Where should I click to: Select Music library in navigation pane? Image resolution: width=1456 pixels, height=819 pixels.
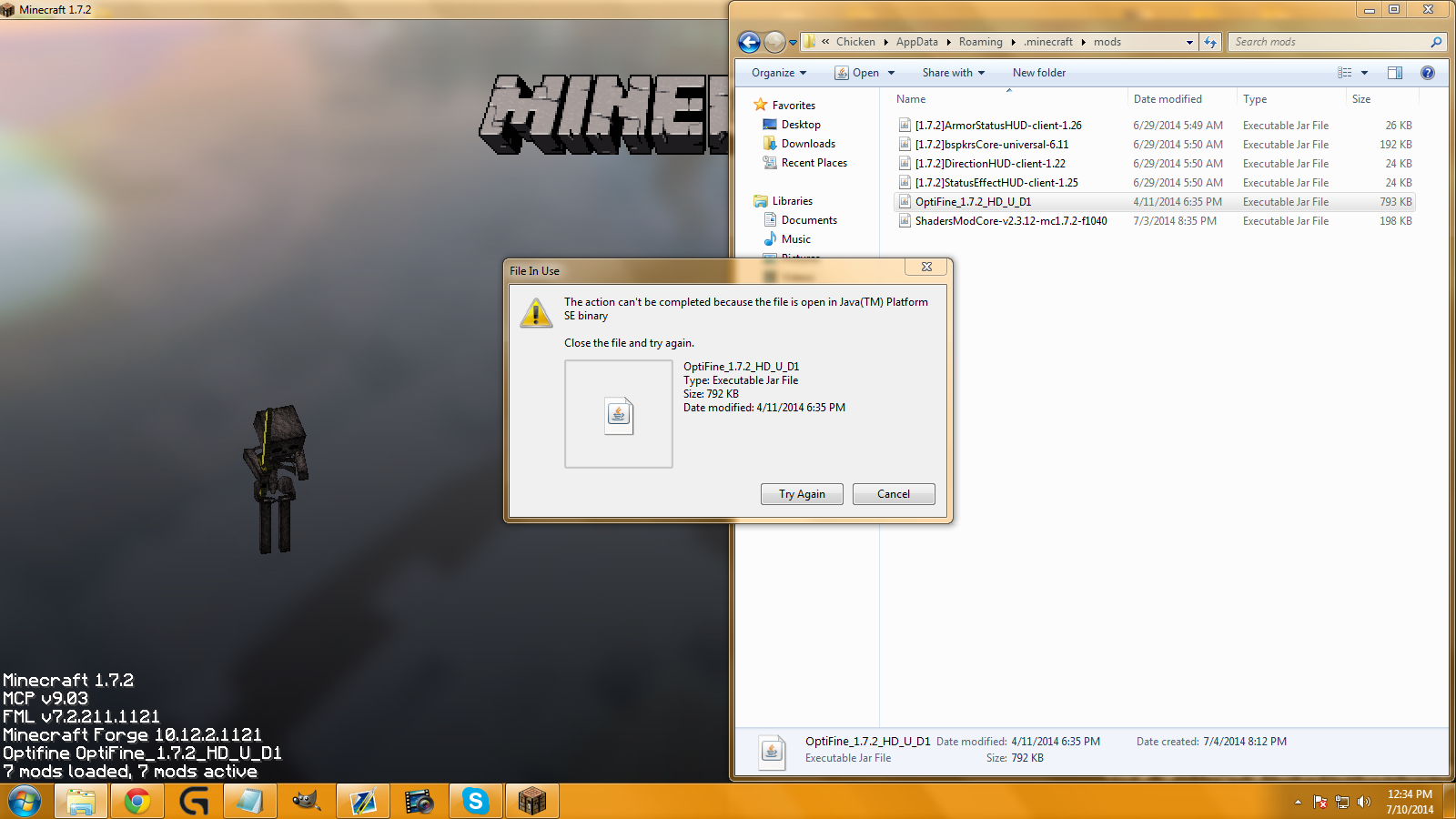[795, 239]
